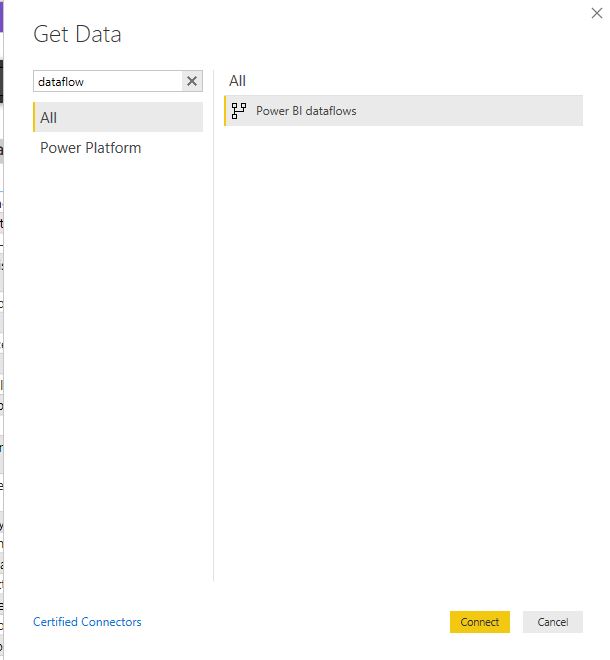Select the Power Platform category

91,148
